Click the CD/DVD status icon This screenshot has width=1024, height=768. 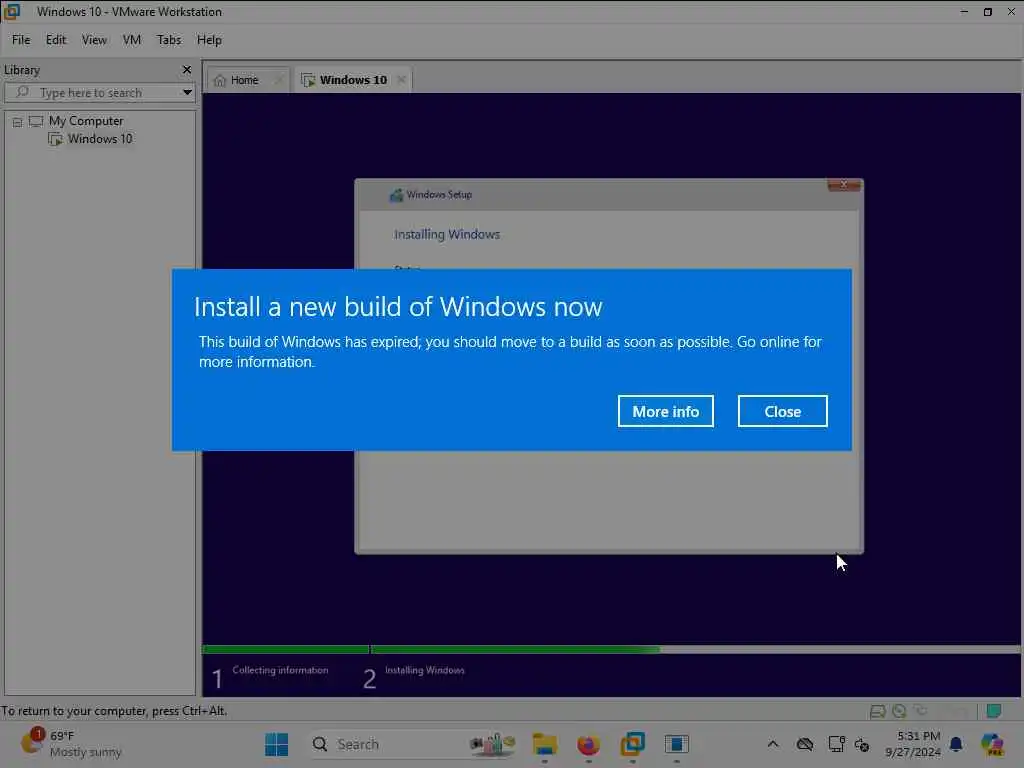899,711
